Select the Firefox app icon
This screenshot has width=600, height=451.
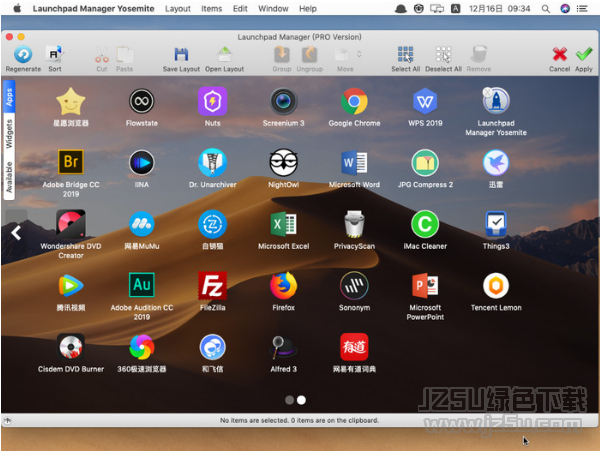[283, 285]
